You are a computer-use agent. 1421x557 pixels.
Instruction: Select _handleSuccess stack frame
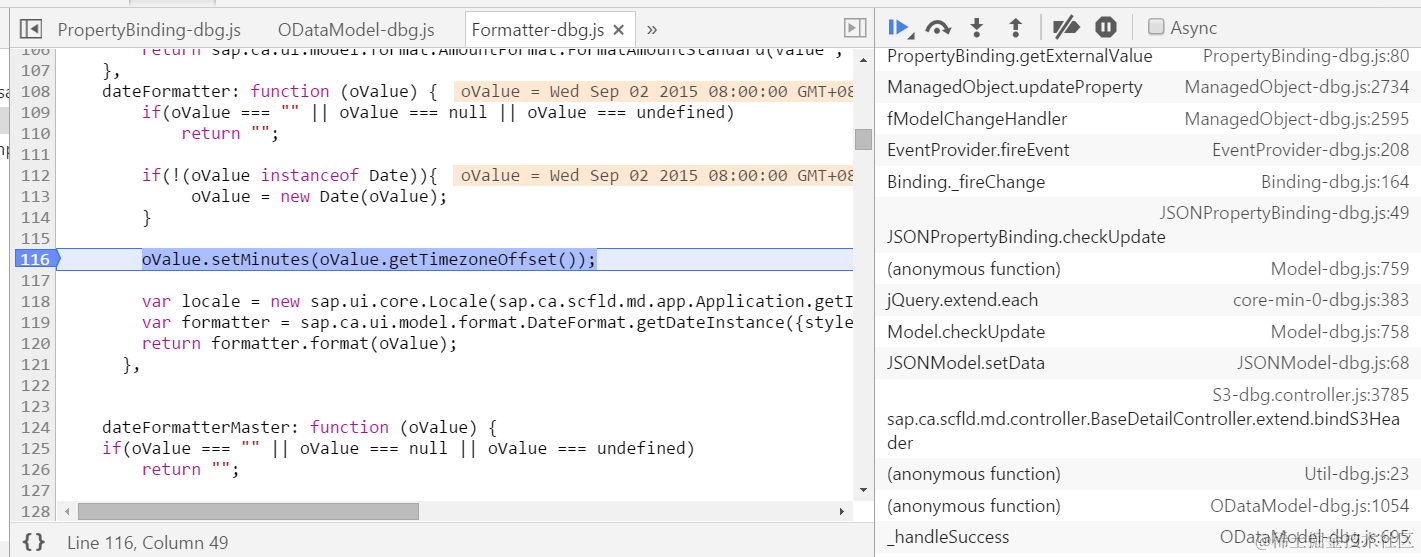pos(948,537)
